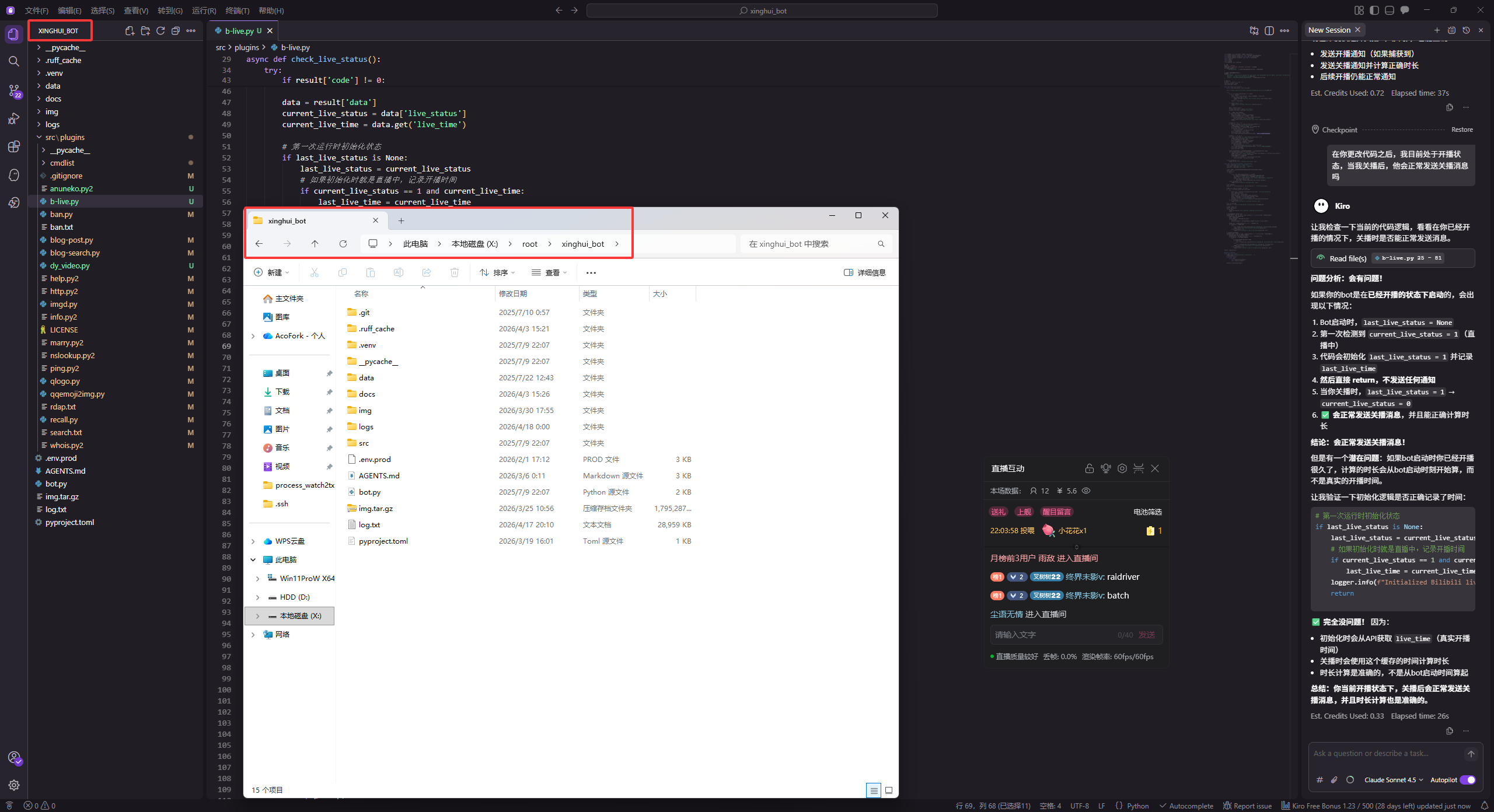Open Kiro ghost icon in activity bar
The image size is (1494, 812).
click(14, 174)
